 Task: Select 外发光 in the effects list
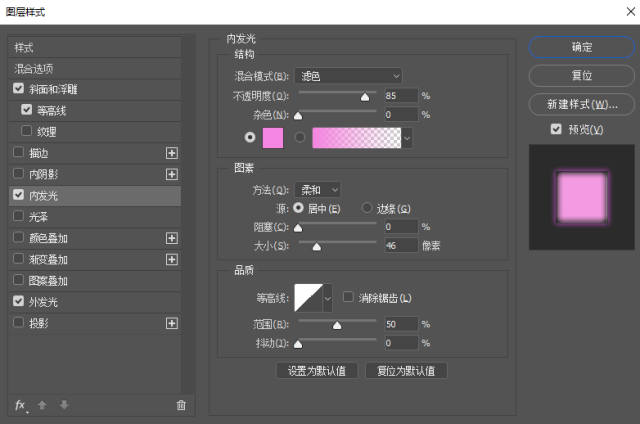coord(44,301)
